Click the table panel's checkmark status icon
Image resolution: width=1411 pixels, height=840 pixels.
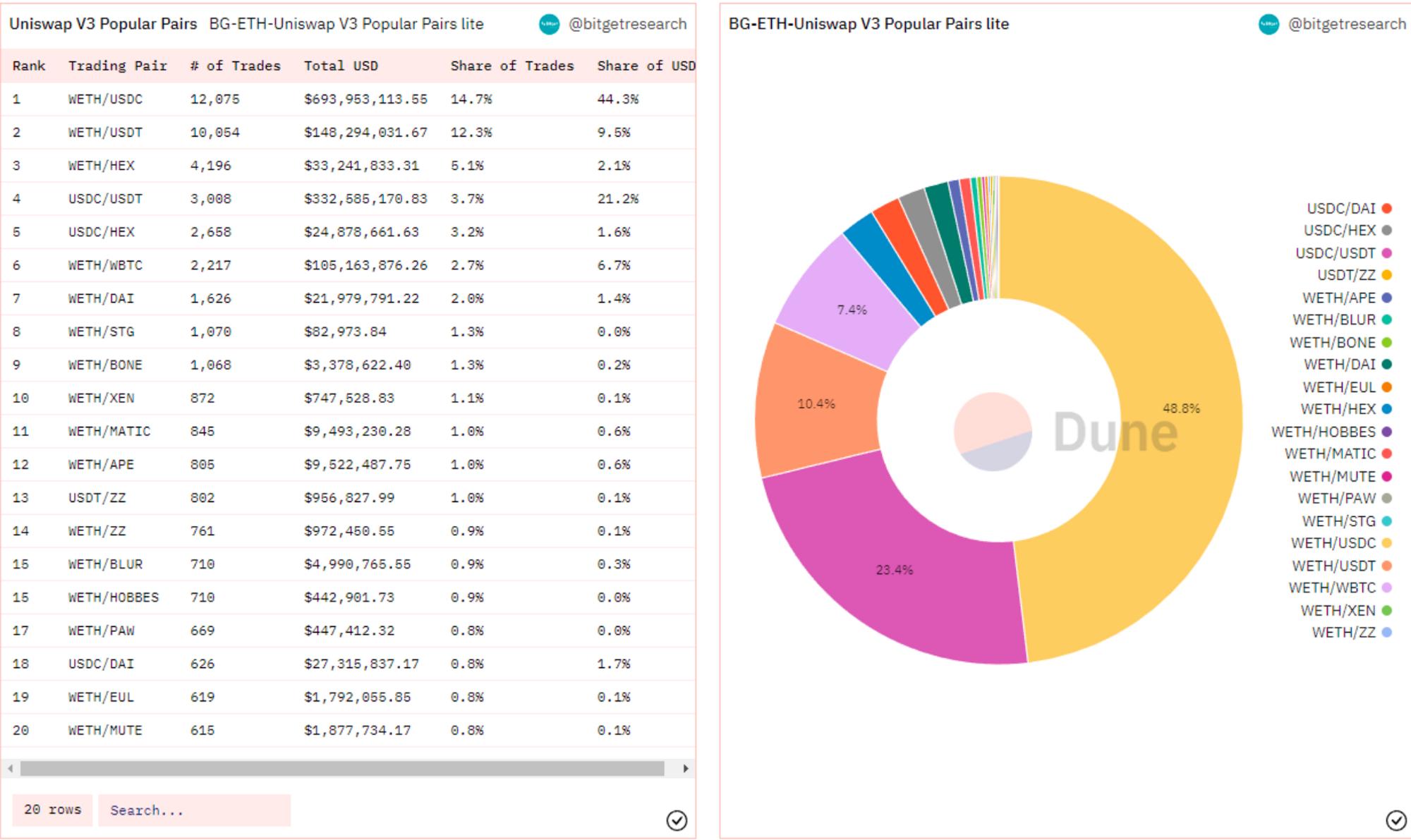click(676, 820)
